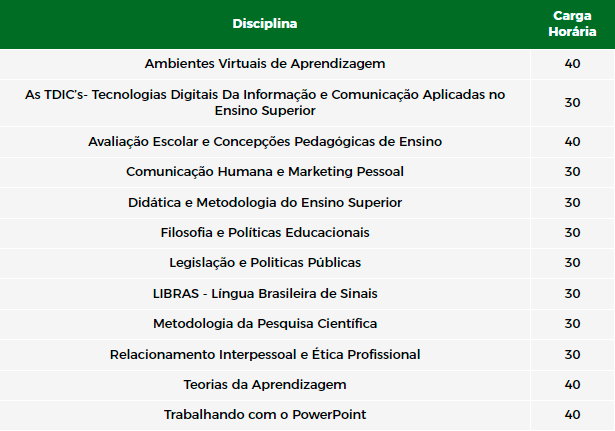Select LIBRAS - Língua Brasileira de Sinais
The height and width of the screenshot is (431, 615).
tap(265, 294)
